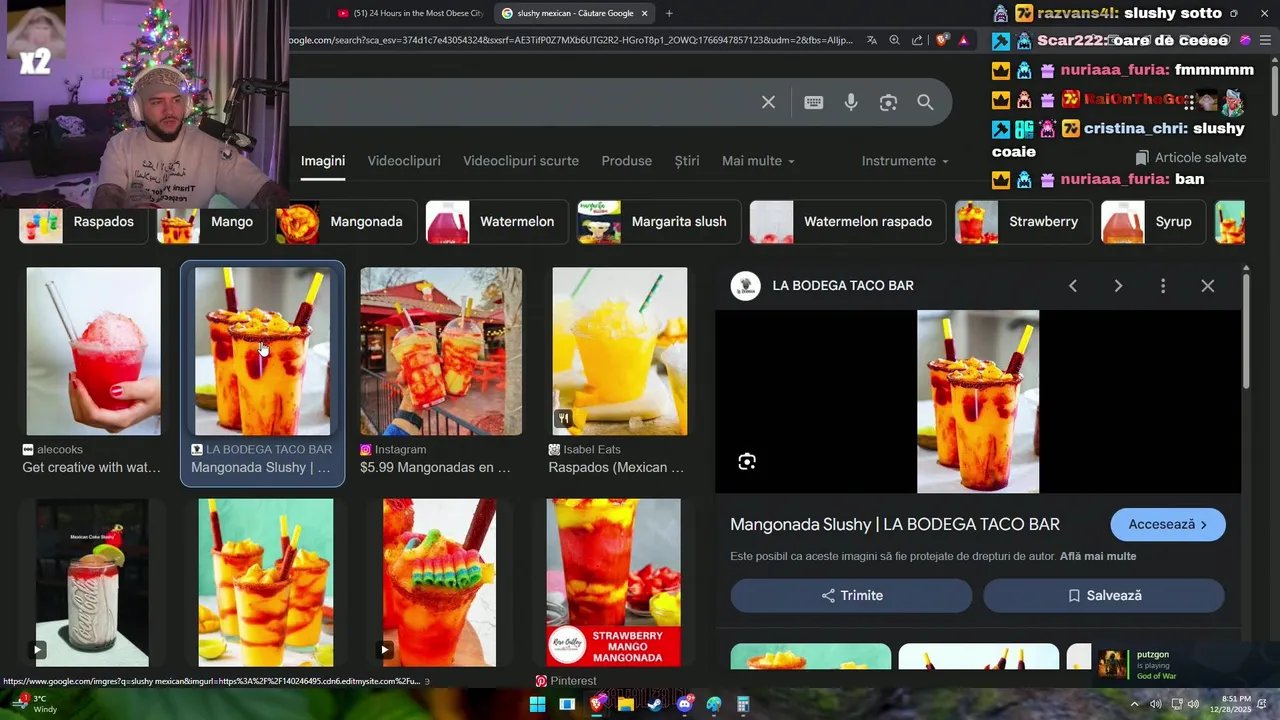Click the magnifier search button
Viewport: 1280px width, 720px height.
tap(925, 102)
